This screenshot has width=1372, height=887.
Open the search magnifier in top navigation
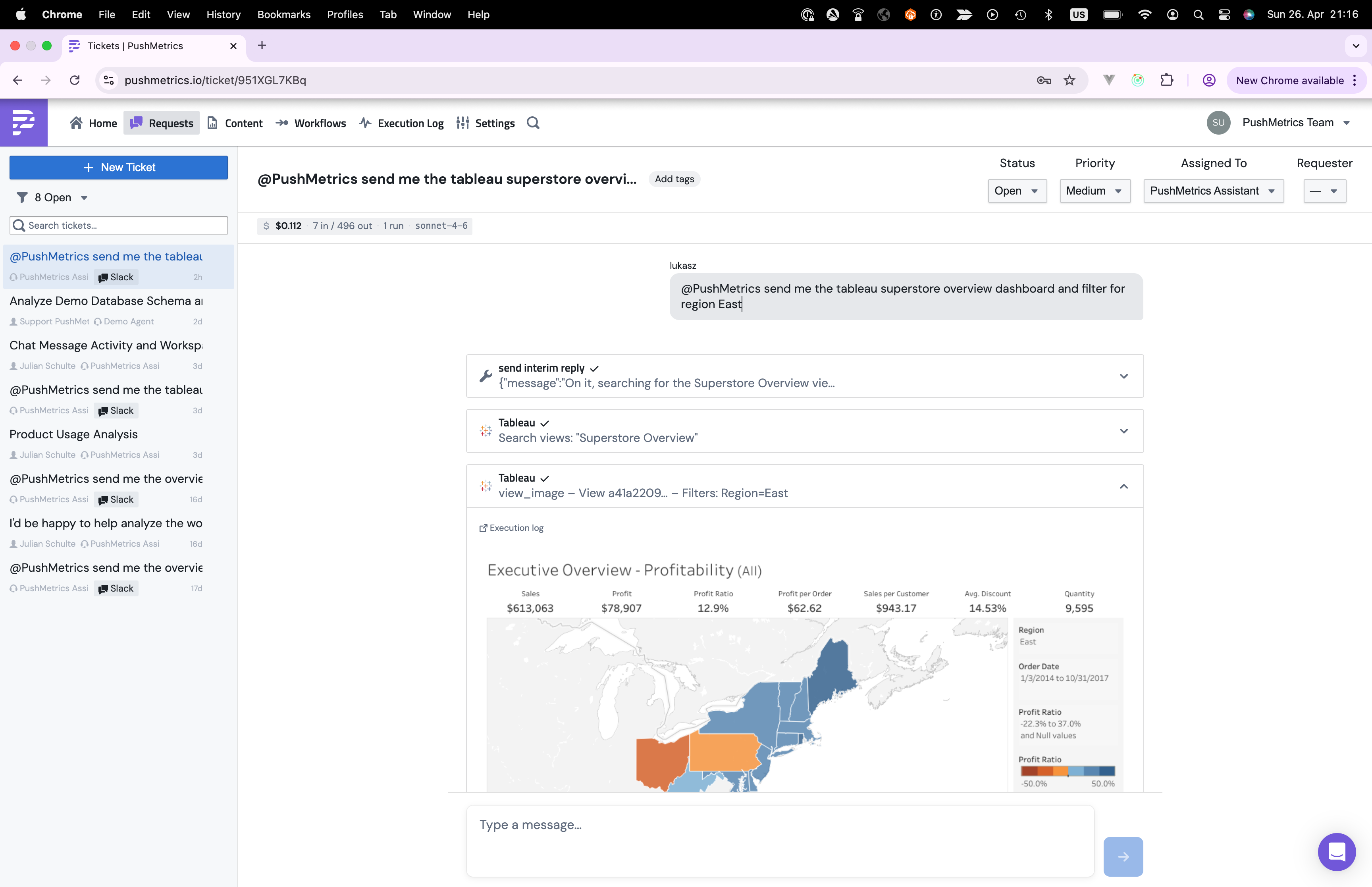[x=533, y=123]
